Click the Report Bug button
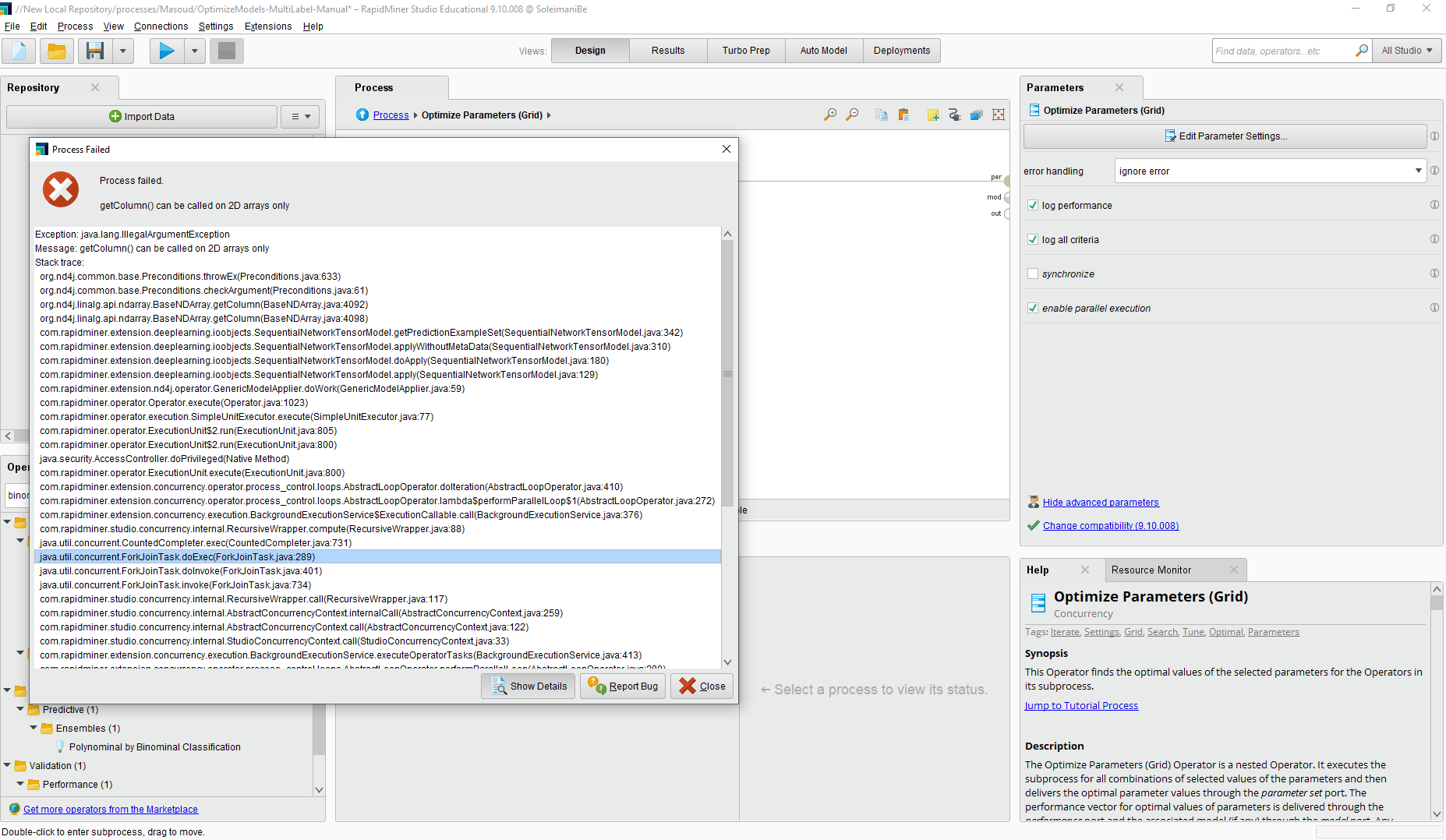The height and width of the screenshot is (840, 1446). (x=623, y=686)
